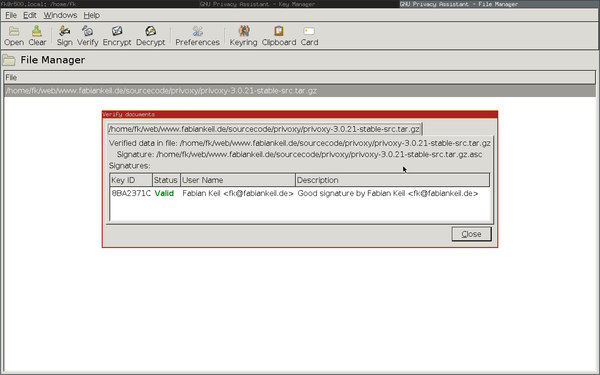Click Fabian Keil user name cell
The height and width of the screenshot is (375, 600).
(238, 193)
